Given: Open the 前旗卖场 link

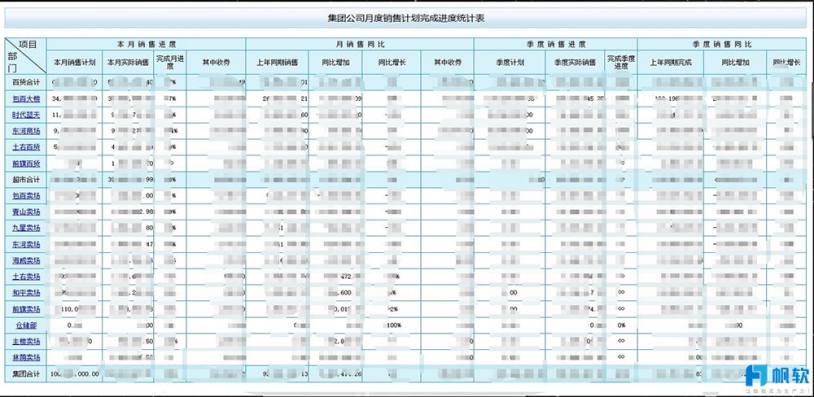Looking at the screenshot, I should pyautogui.click(x=26, y=310).
